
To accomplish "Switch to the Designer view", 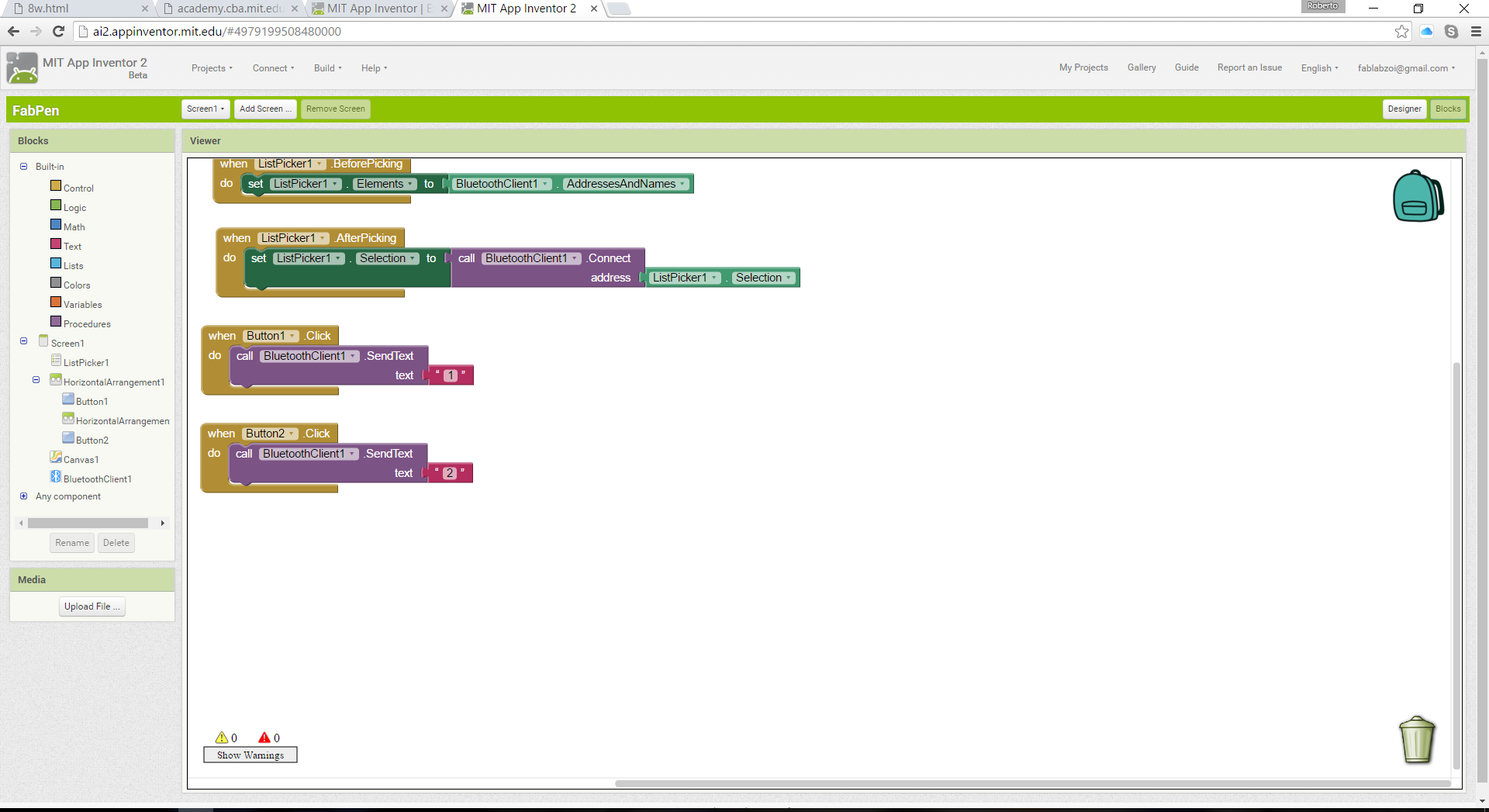I will coord(1404,109).
